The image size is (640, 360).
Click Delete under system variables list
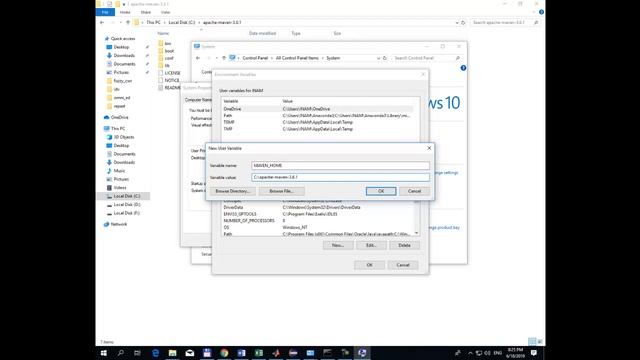404,245
